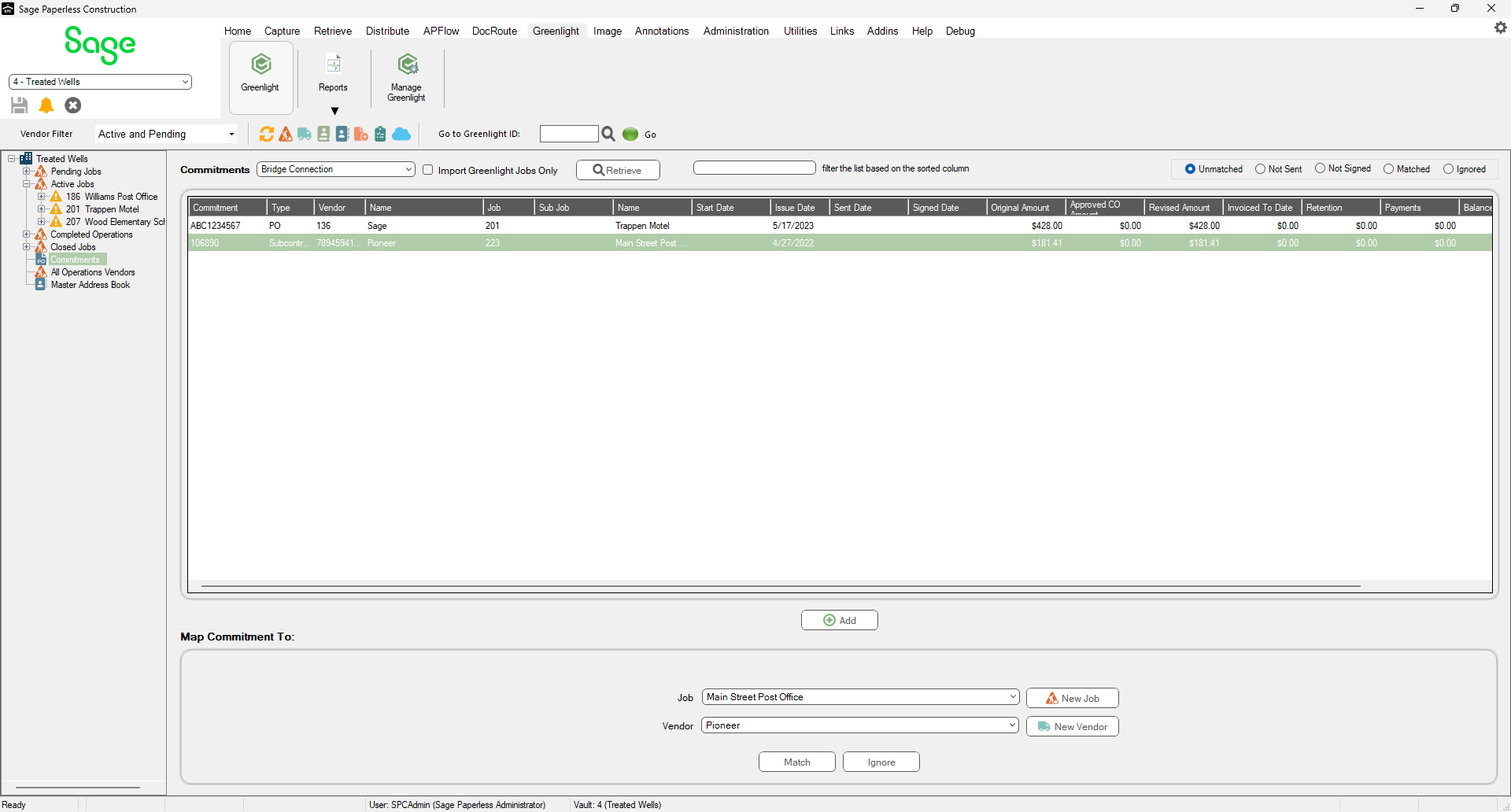
Task: Click the Match button
Action: [797, 762]
